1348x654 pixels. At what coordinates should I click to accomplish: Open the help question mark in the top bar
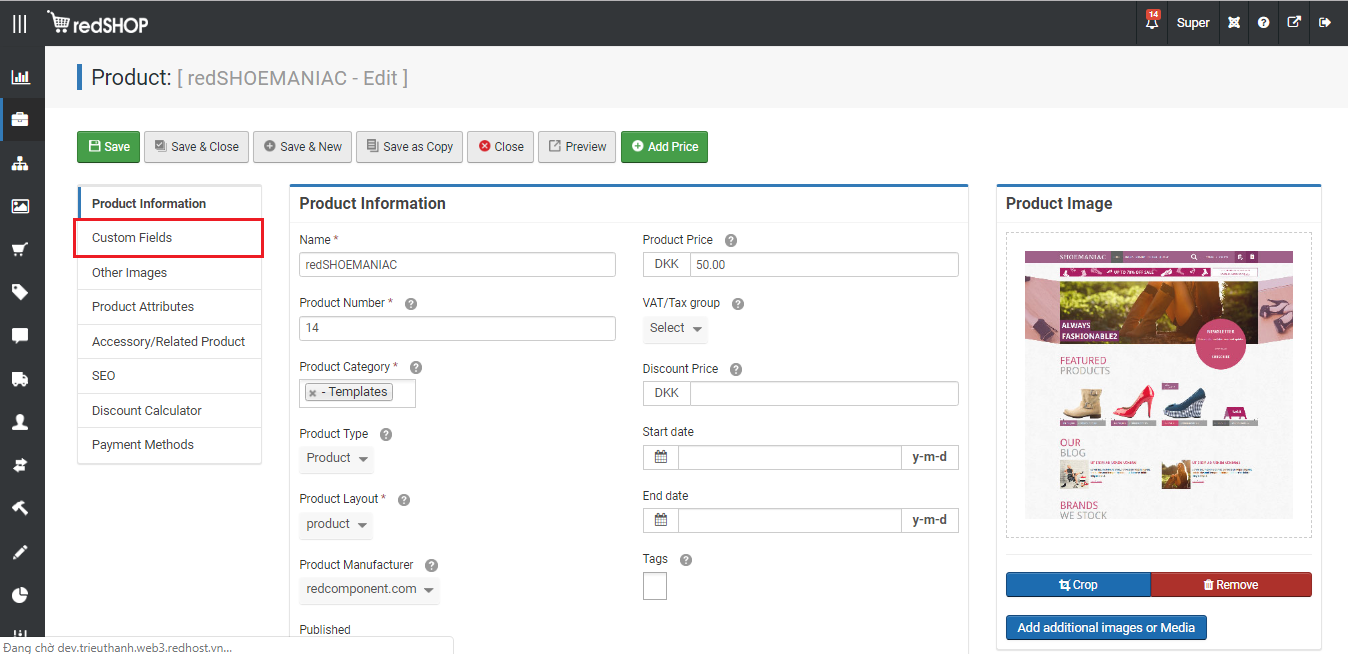coord(1264,22)
